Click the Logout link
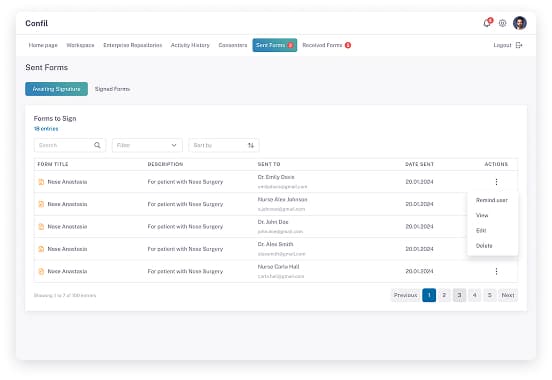 (x=502, y=45)
